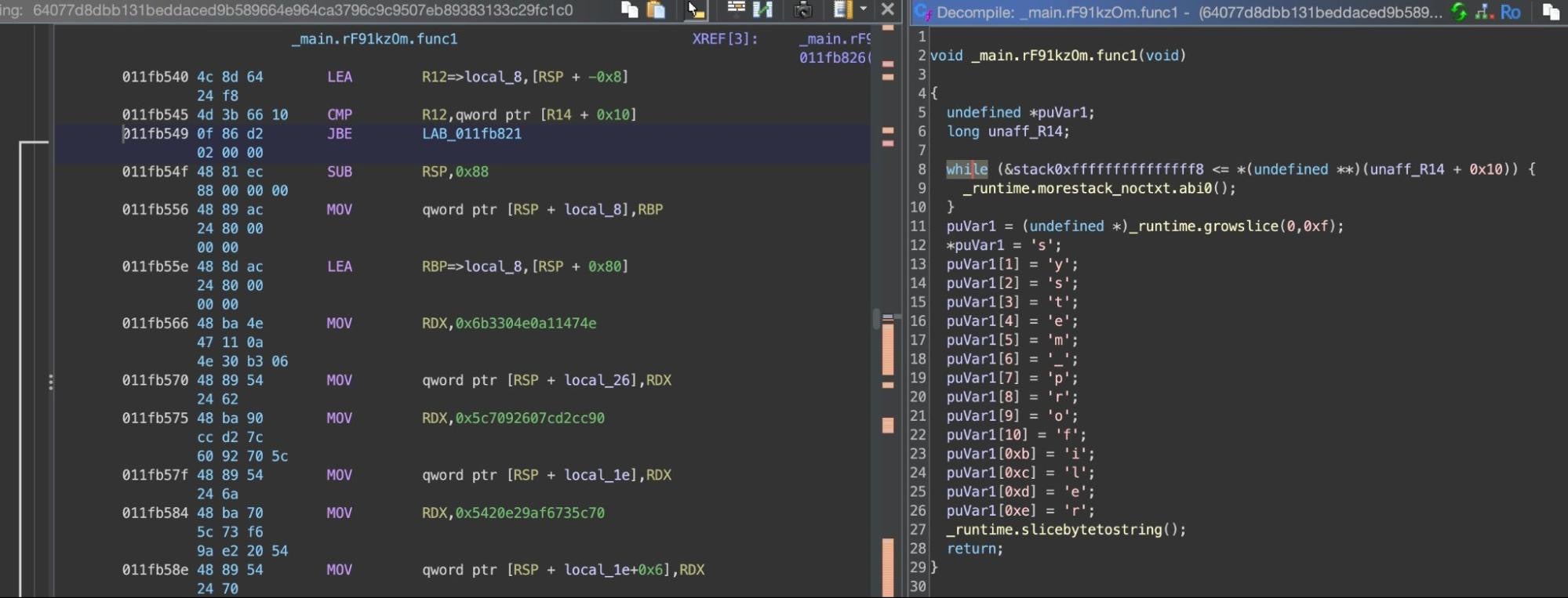The height and width of the screenshot is (598, 1568).
Task: Open the decompiler AST graph icon
Action: 1483,12
